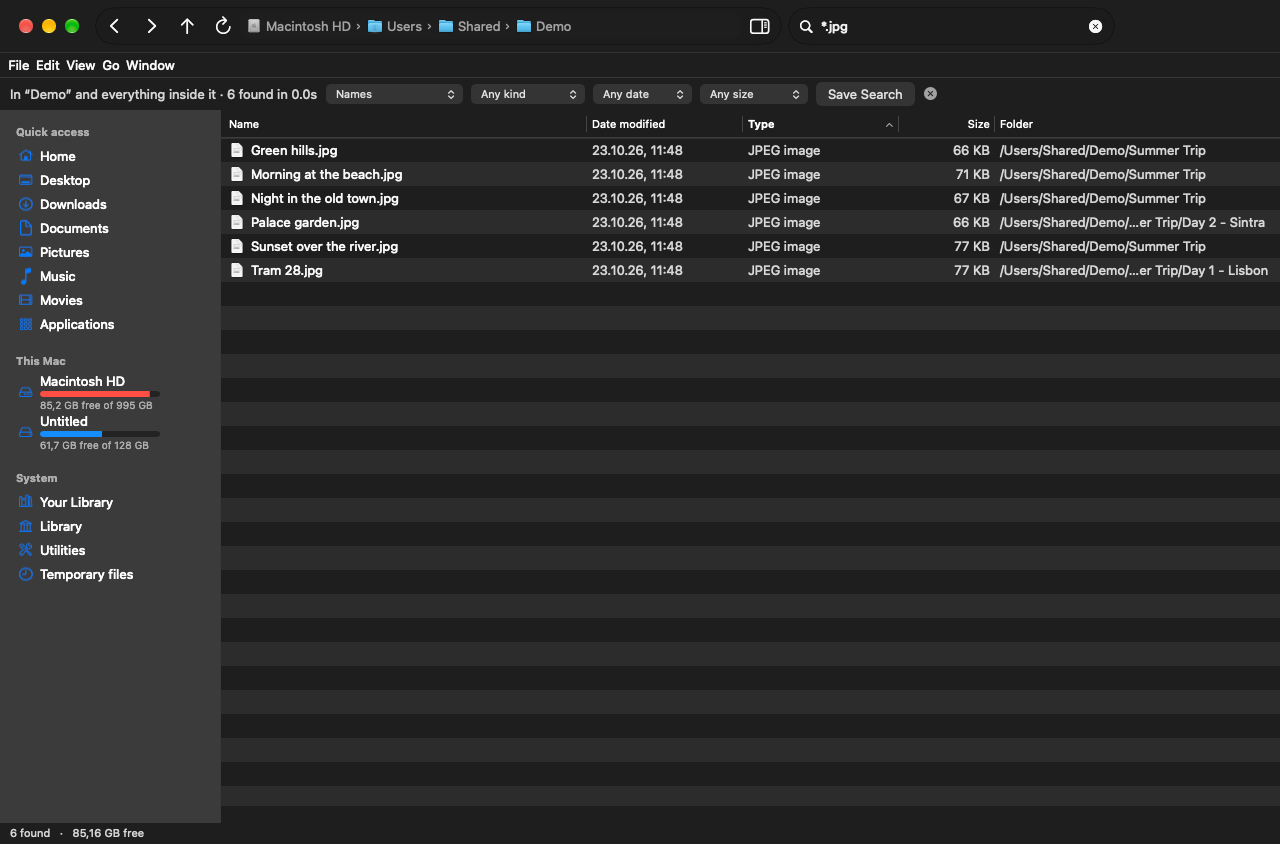Open the Any date filter dropdown

[x=643, y=94]
